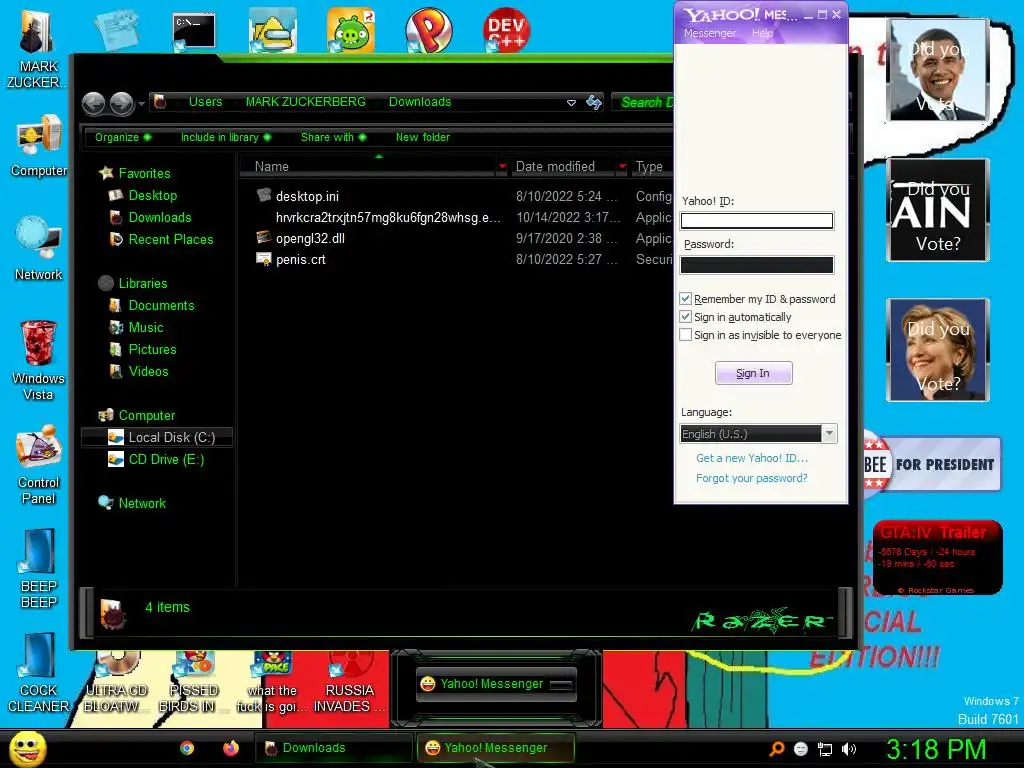Image resolution: width=1024 pixels, height=768 pixels.
Task: Click the Firefox icon on taskbar
Action: (x=231, y=748)
